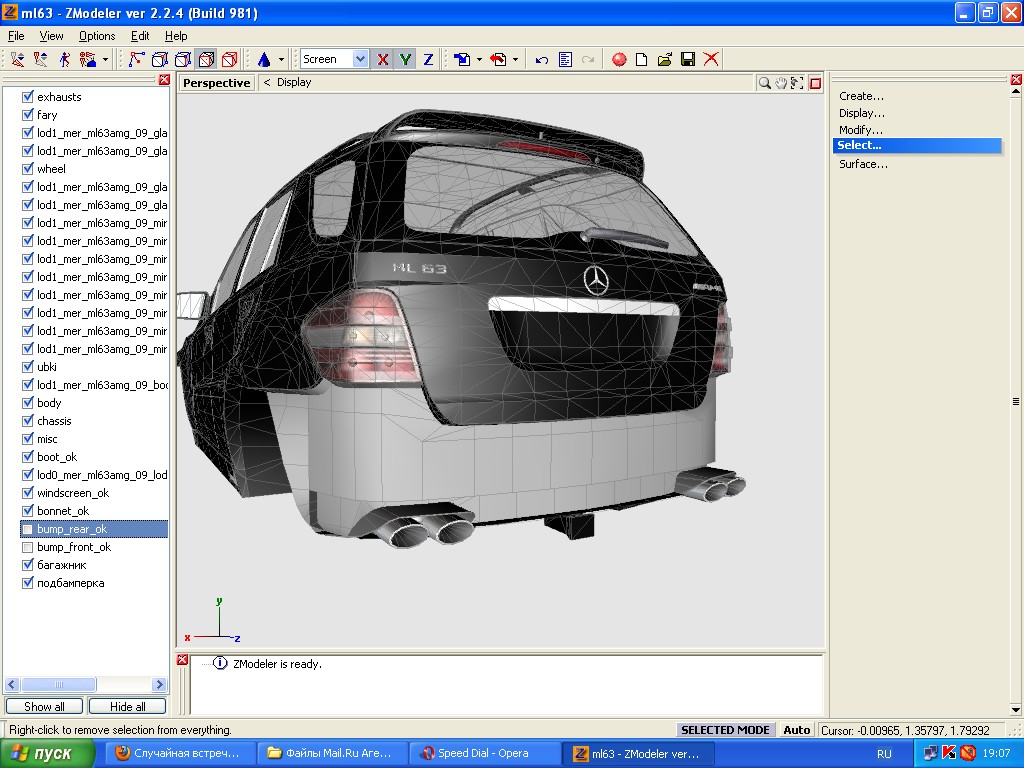Toggle the Z axis constraint
This screenshot has width=1024, height=768.
coord(428,59)
